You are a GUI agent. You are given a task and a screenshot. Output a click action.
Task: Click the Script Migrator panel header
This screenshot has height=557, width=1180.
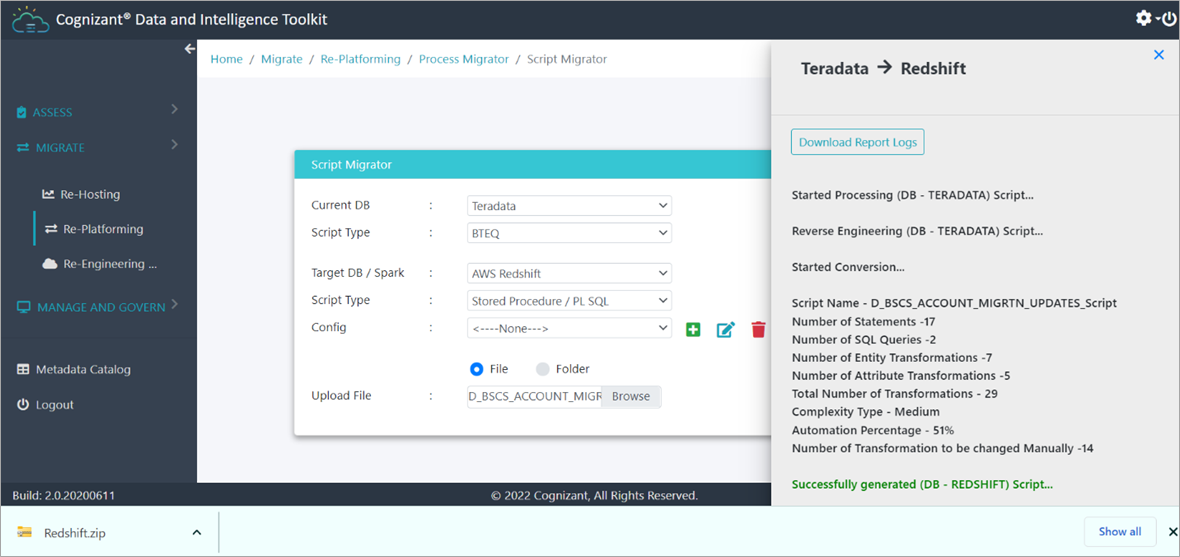[x=532, y=164]
